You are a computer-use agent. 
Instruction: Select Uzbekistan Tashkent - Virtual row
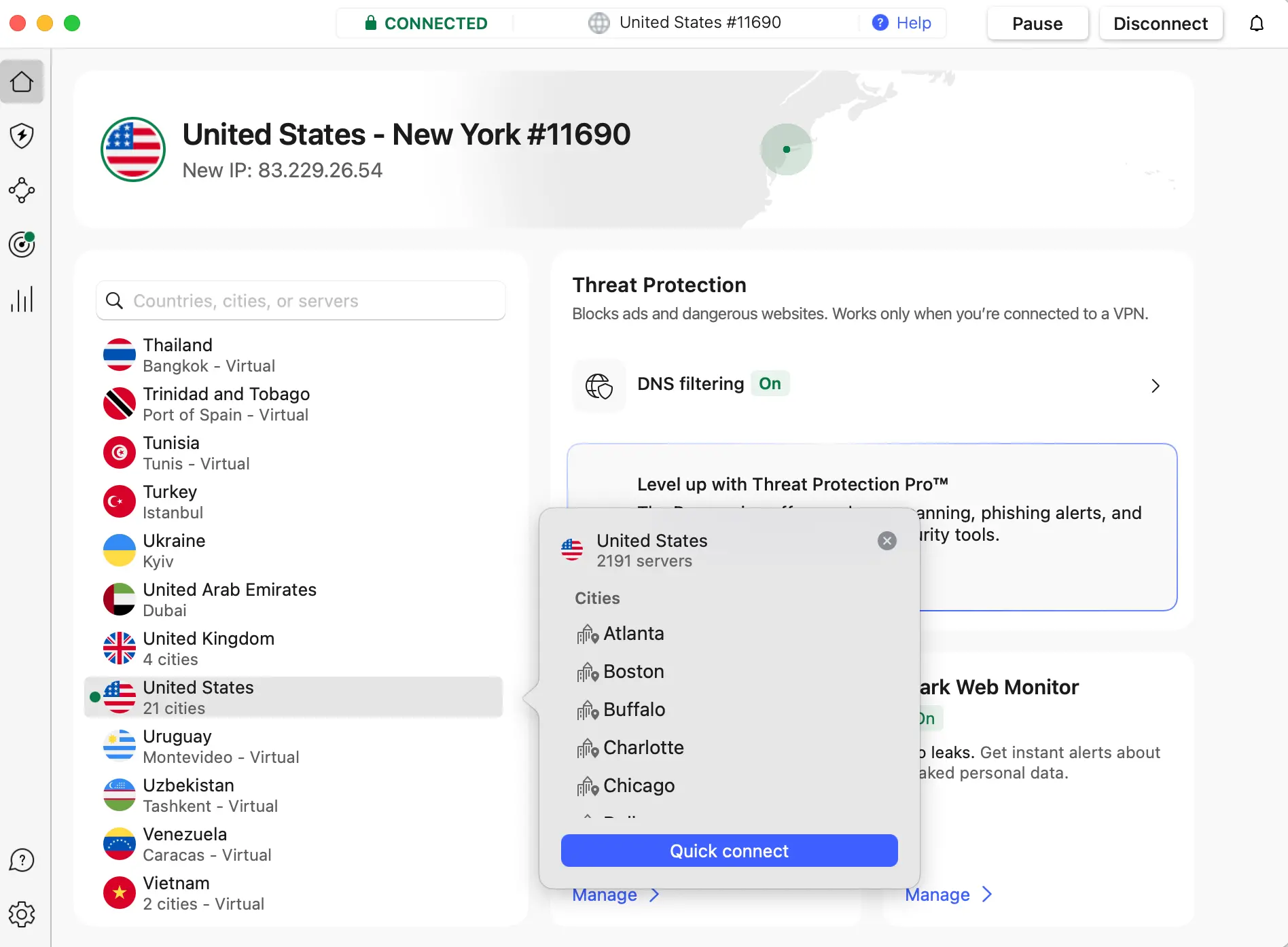[293, 795]
